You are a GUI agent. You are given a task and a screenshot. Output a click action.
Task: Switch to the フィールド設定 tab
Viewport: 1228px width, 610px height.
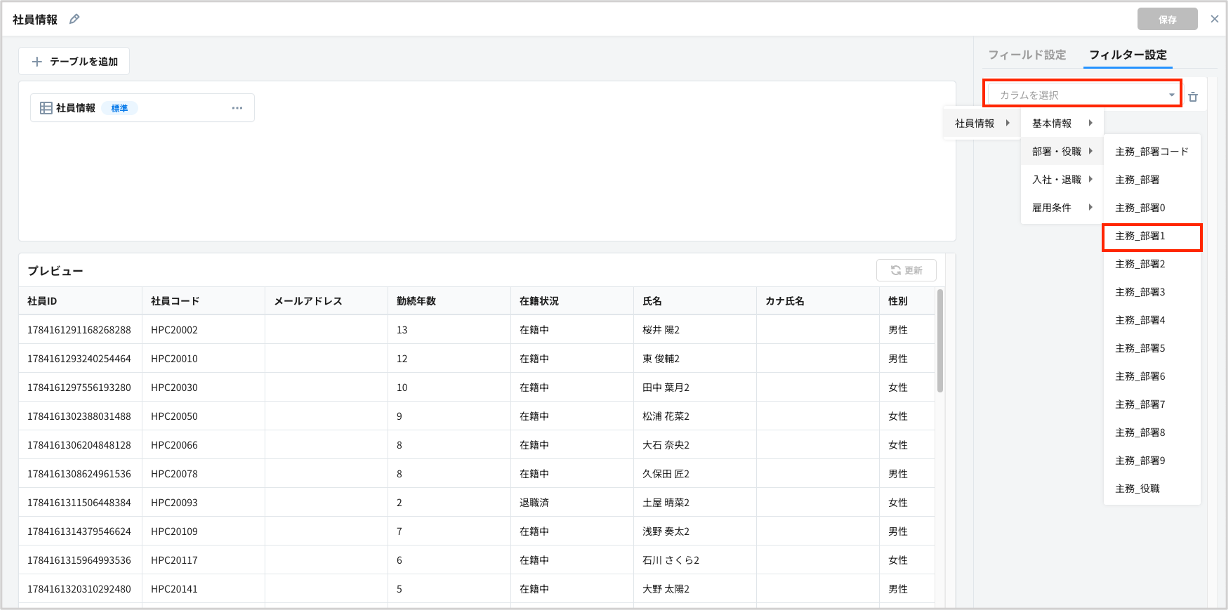[x=1027, y=55]
